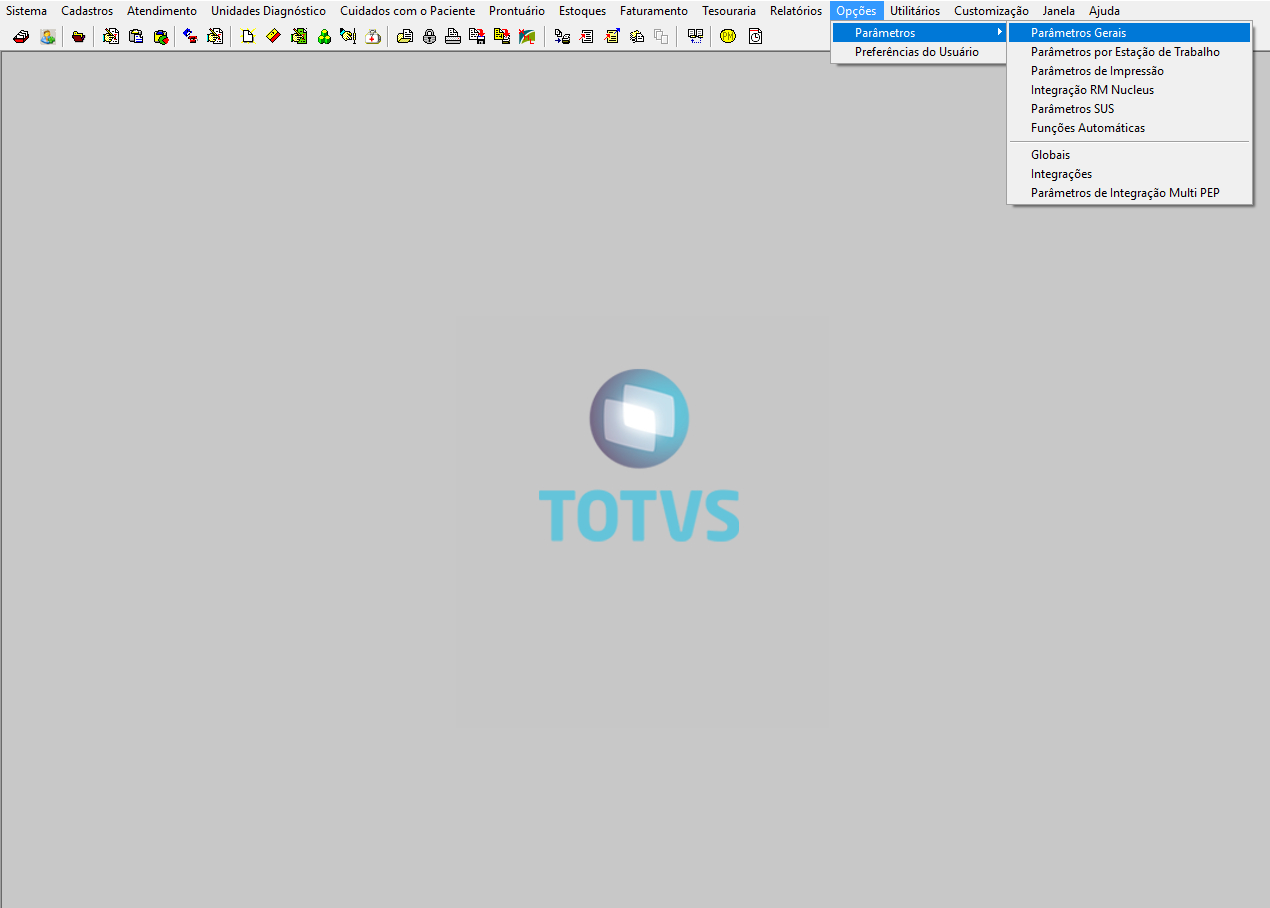Viewport: 1270px width, 908px height.
Task: Select Parâmetros por Estação de Trabalho
Action: click(1130, 52)
